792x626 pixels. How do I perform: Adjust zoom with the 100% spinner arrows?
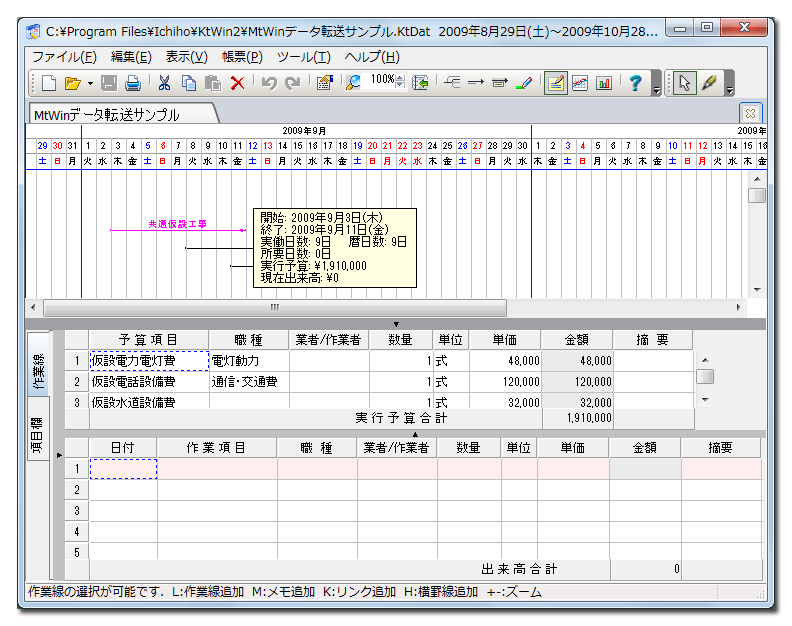point(401,81)
